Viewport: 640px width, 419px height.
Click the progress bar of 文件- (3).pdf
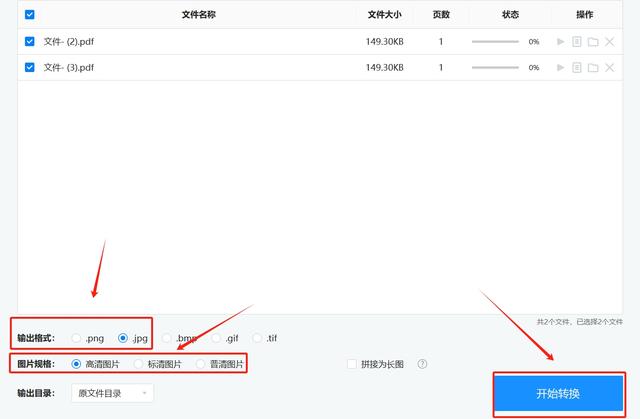click(495, 67)
